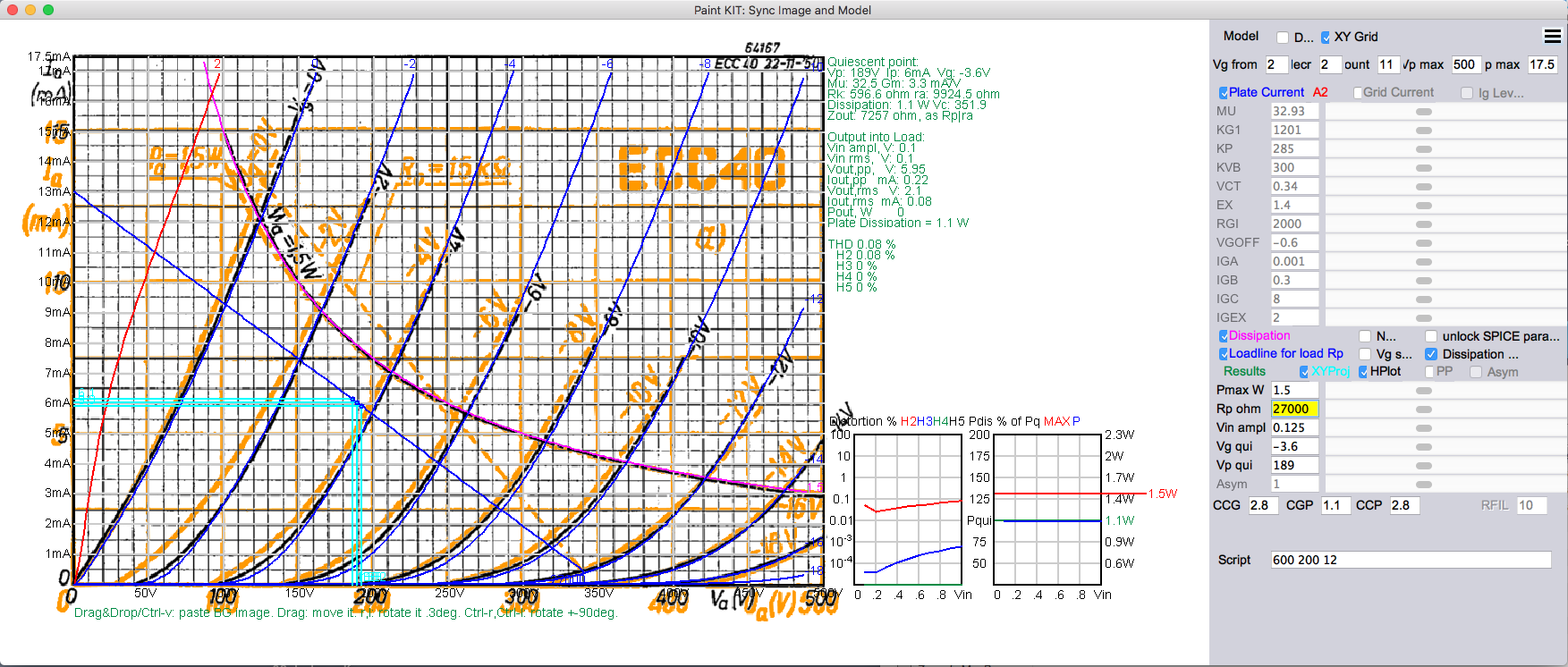Click the Vin ampl slider handle
Viewport: 1568px width, 667px height.
point(1424,428)
